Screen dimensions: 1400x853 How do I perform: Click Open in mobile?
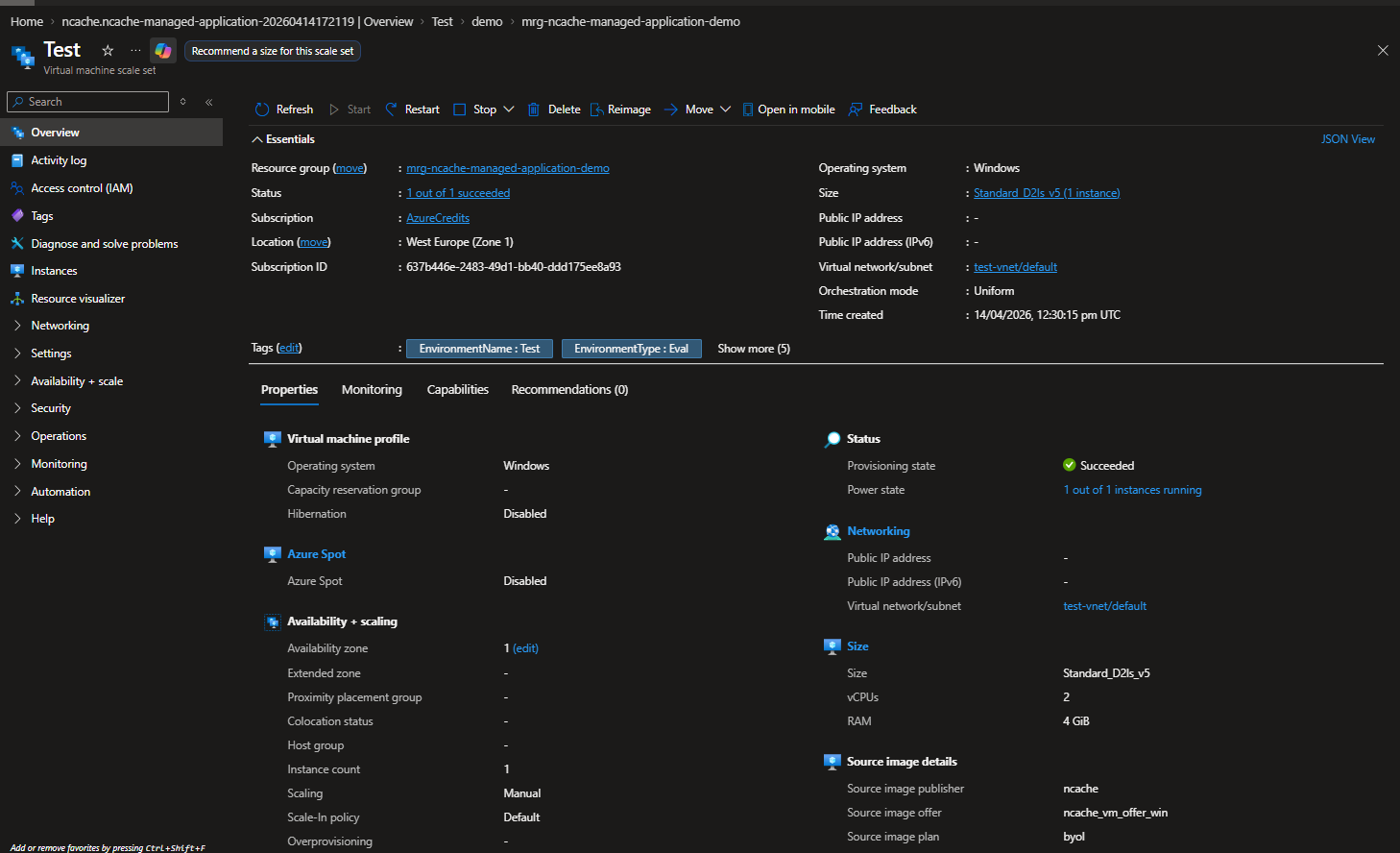point(788,110)
